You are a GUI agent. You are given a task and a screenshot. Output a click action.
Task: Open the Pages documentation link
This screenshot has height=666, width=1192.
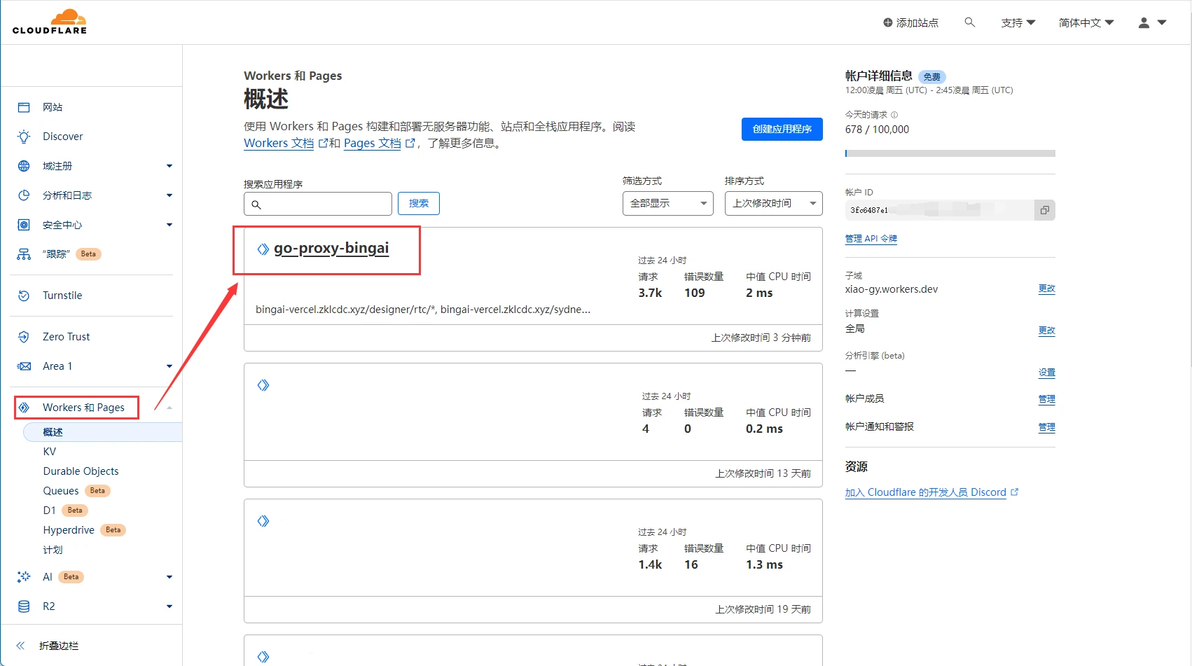[x=372, y=143]
